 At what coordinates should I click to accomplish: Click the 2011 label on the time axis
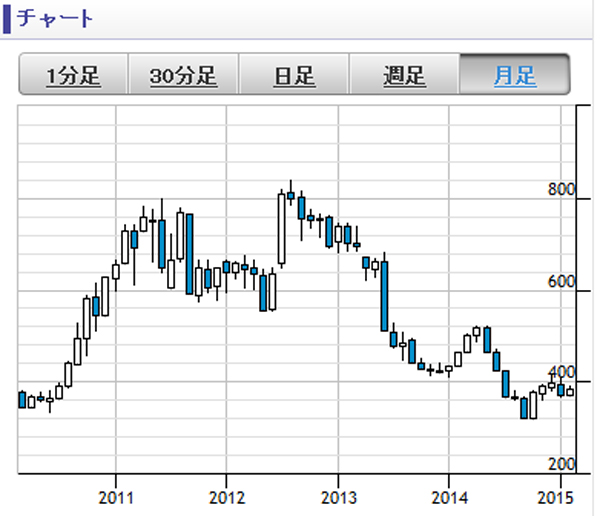117,497
